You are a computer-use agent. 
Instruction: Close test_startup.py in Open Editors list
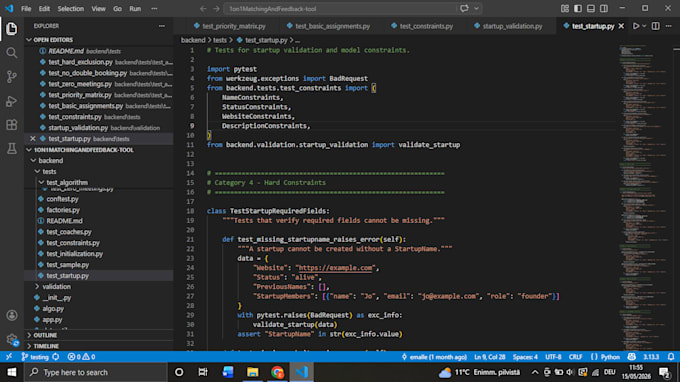point(33,139)
